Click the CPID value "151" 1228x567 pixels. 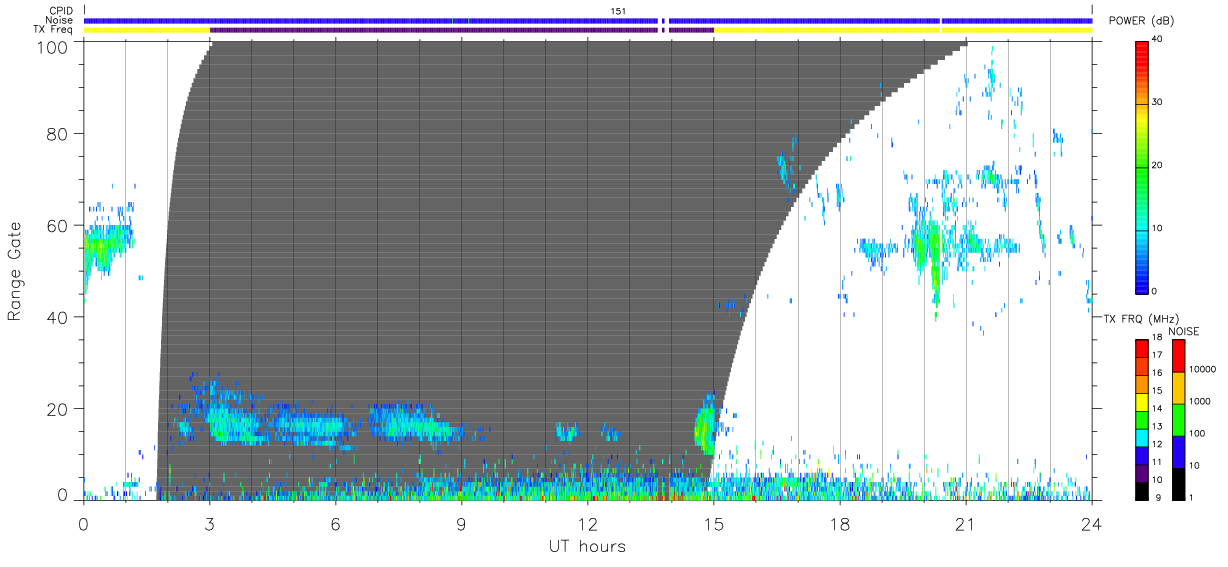(619, 11)
